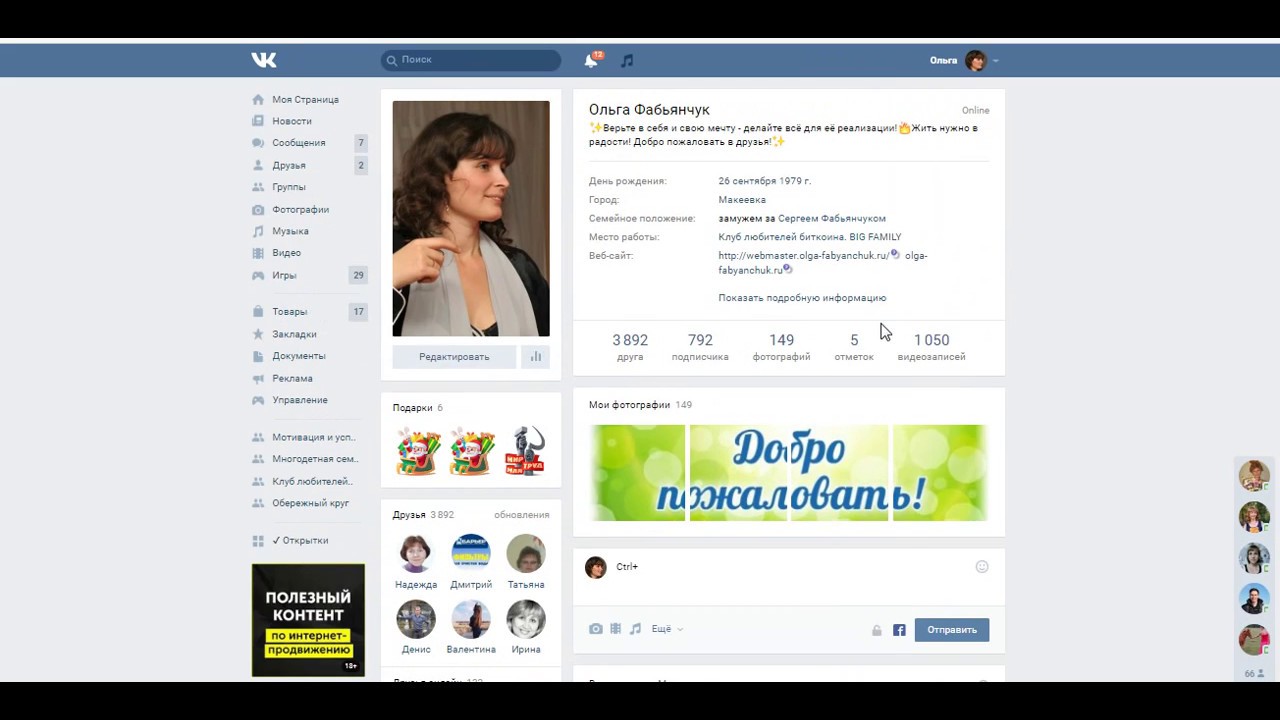Attach a photo with the camera icon

click(x=596, y=629)
